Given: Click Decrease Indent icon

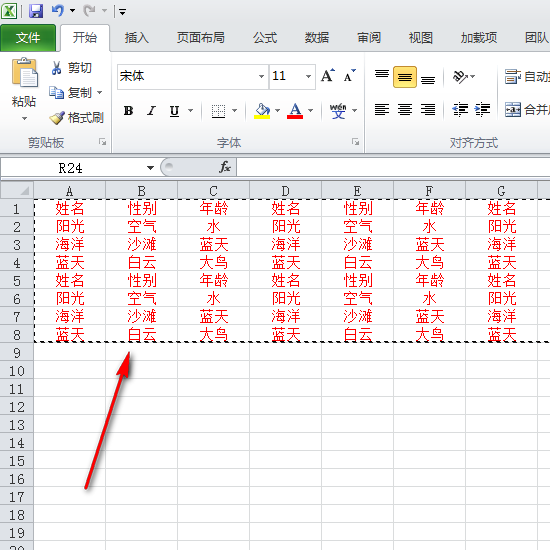Looking at the screenshot, I should pos(460,110).
